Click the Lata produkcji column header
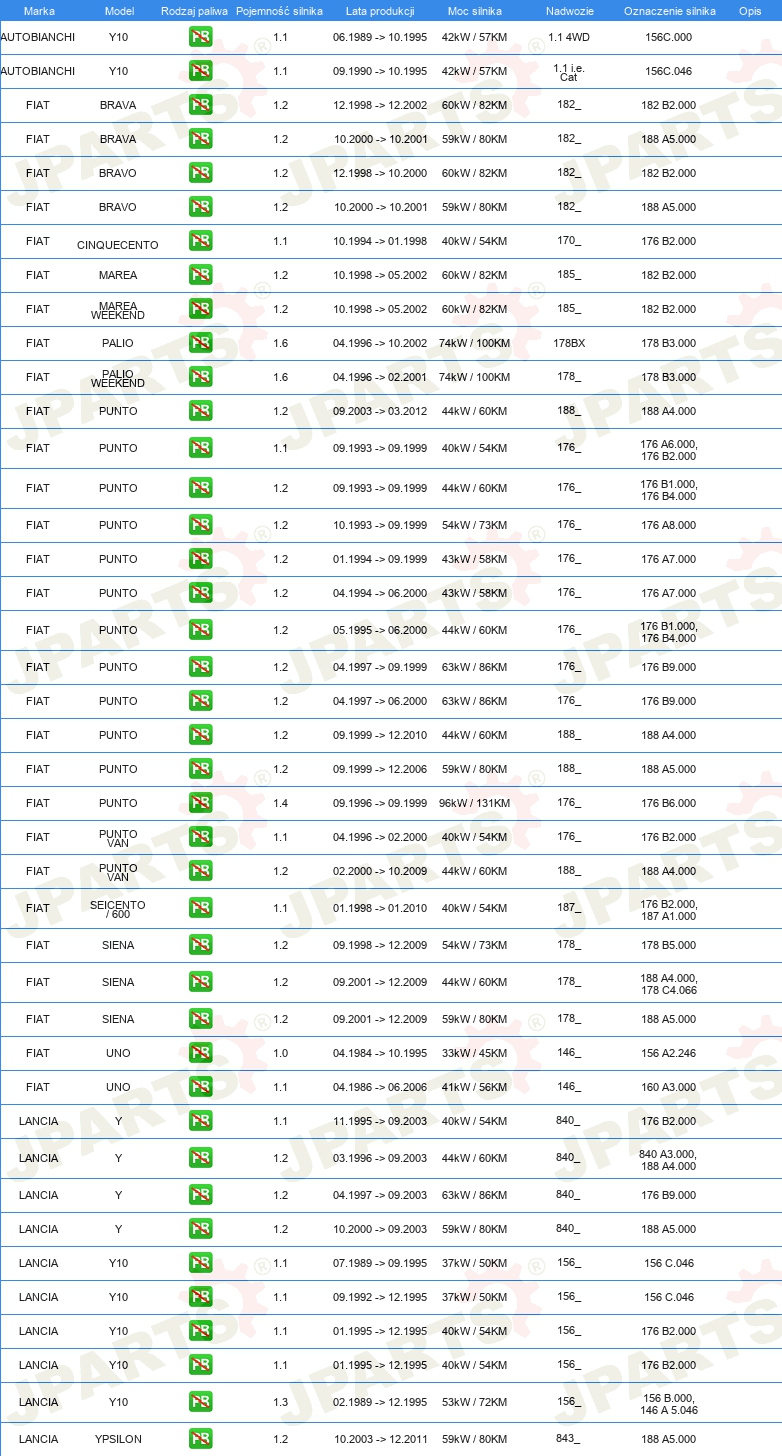The image size is (782, 1456). click(x=380, y=11)
